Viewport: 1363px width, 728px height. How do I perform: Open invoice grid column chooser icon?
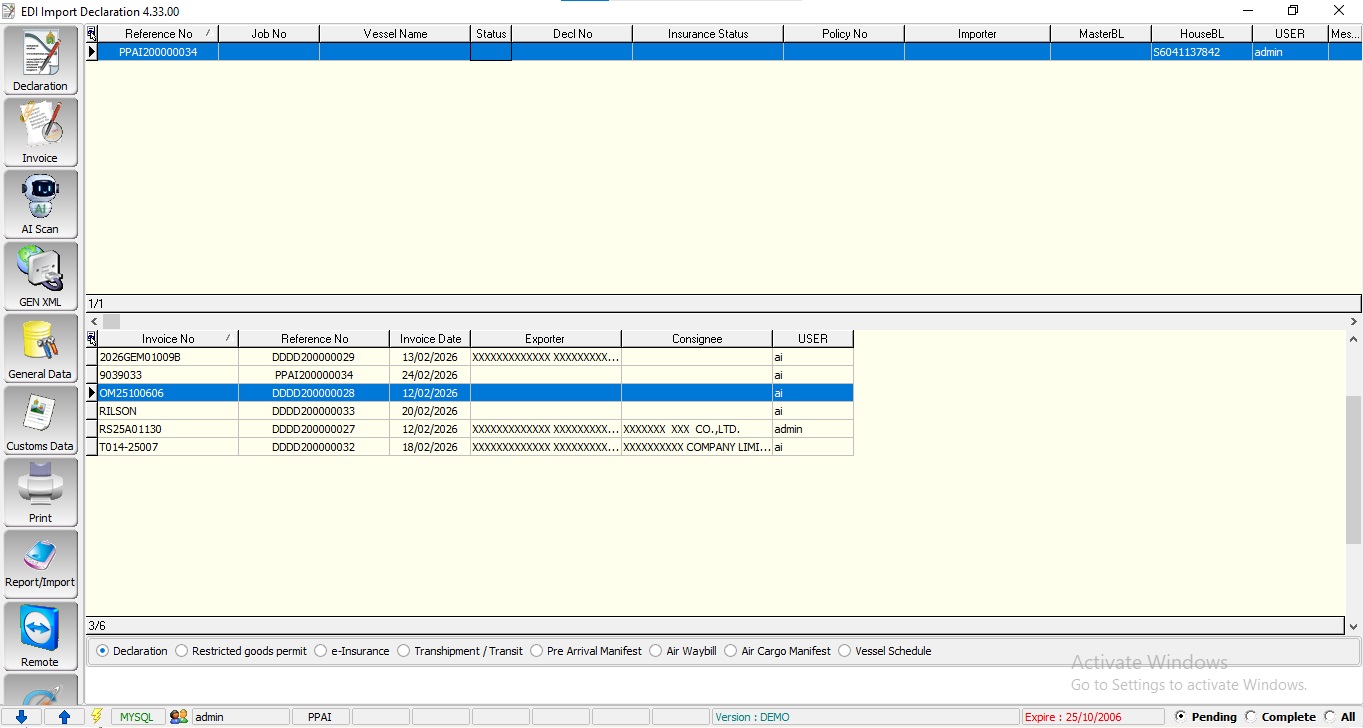(92, 339)
